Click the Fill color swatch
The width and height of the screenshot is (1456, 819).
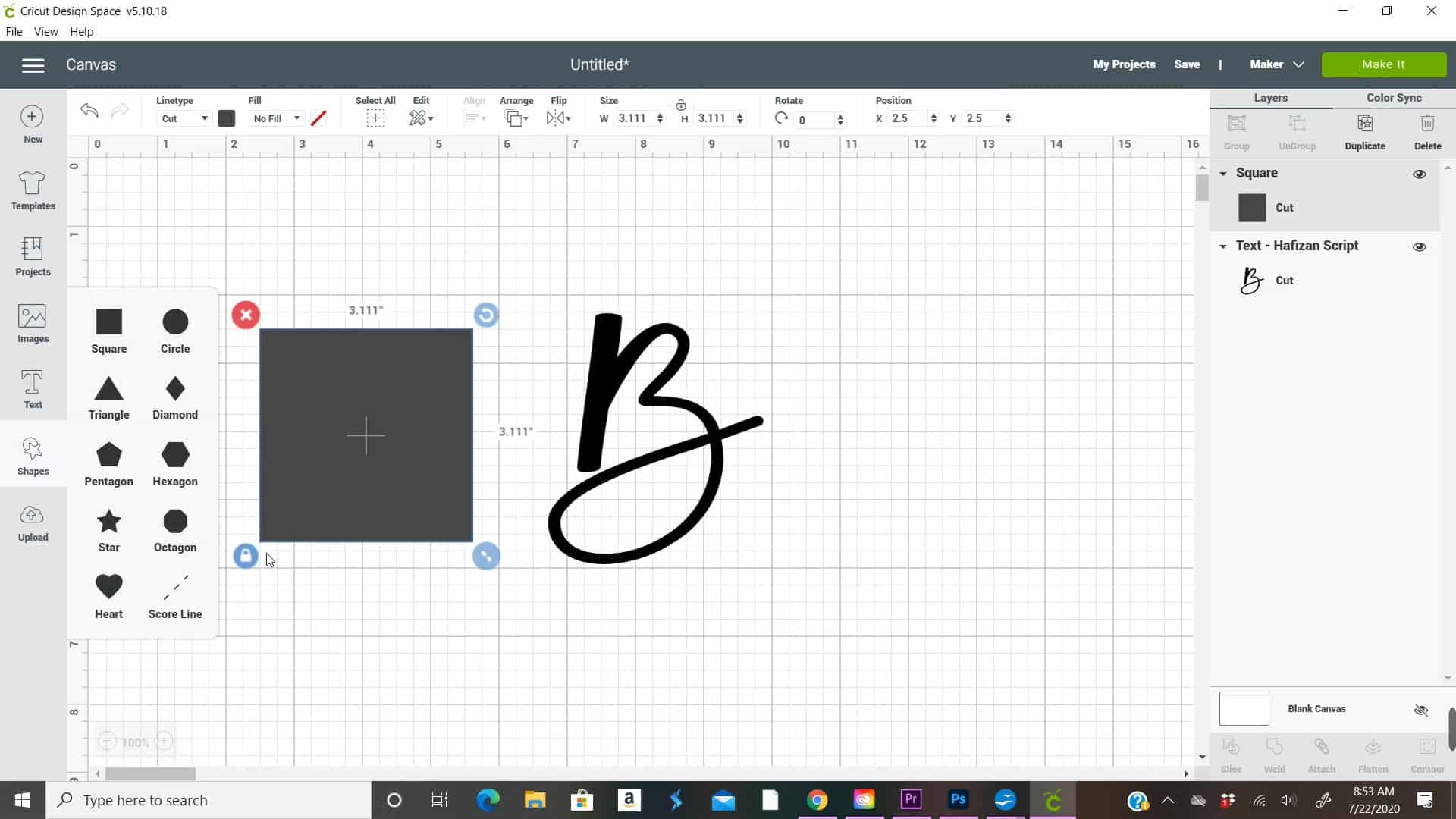click(x=318, y=118)
